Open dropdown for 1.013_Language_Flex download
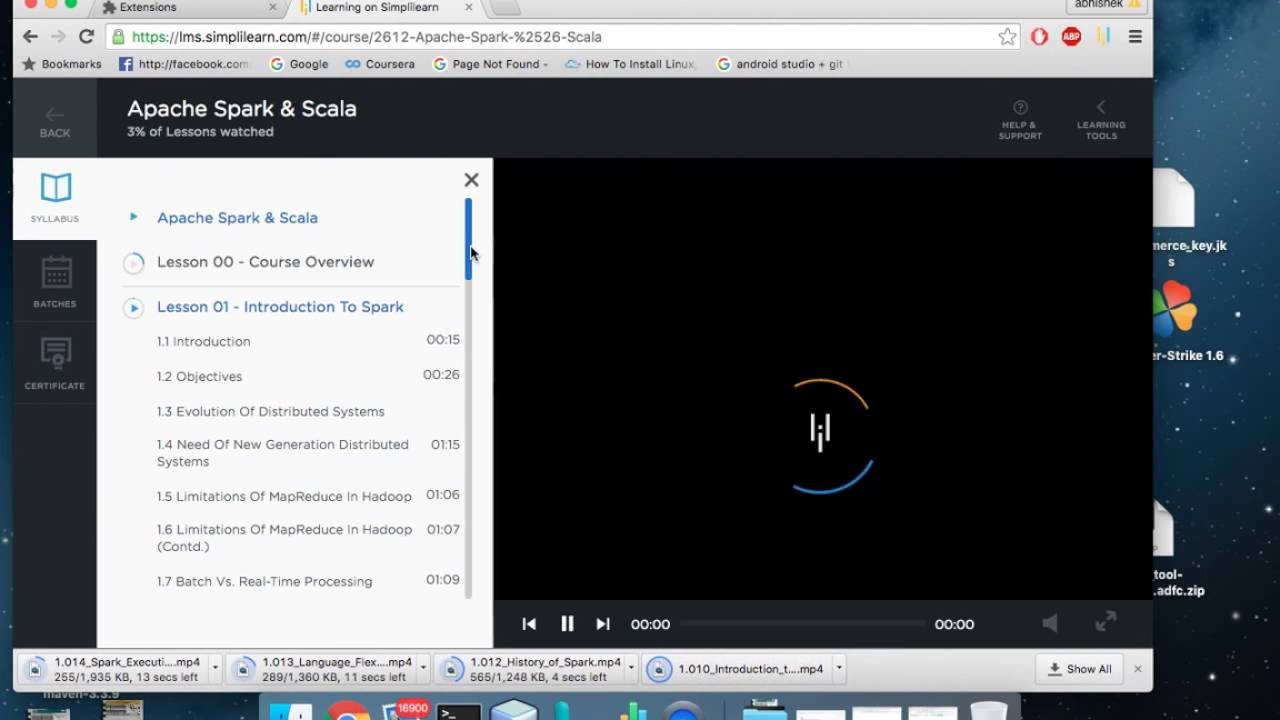Image resolution: width=1280 pixels, height=720 pixels. (424, 668)
